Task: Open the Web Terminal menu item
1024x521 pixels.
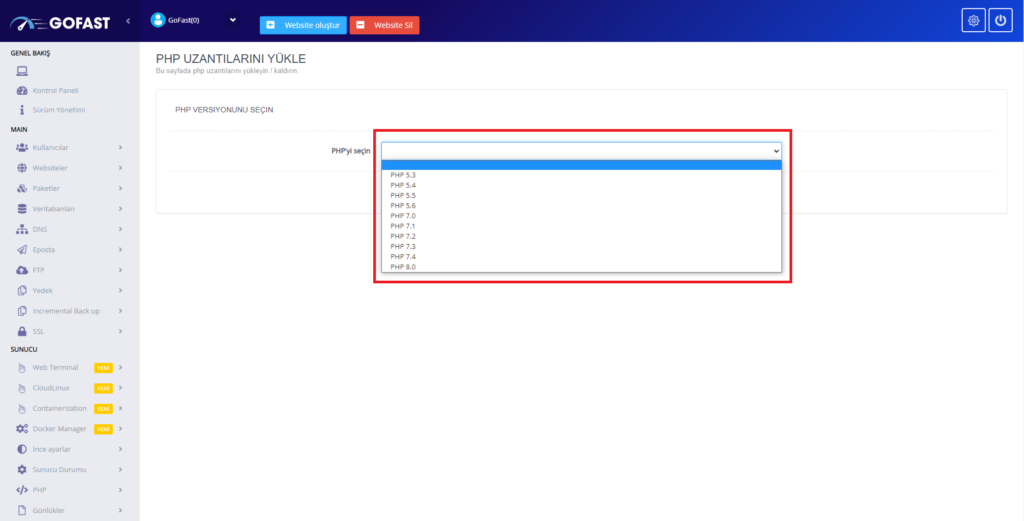Action: click(x=55, y=368)
